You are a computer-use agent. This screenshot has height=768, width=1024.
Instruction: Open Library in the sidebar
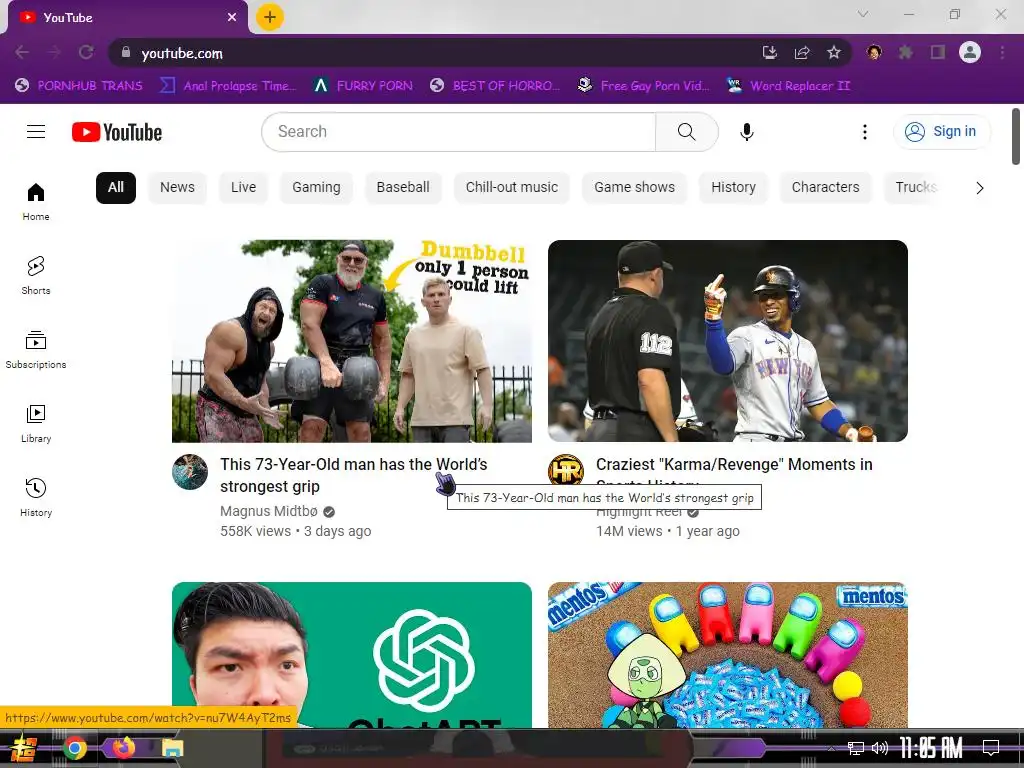36,424
